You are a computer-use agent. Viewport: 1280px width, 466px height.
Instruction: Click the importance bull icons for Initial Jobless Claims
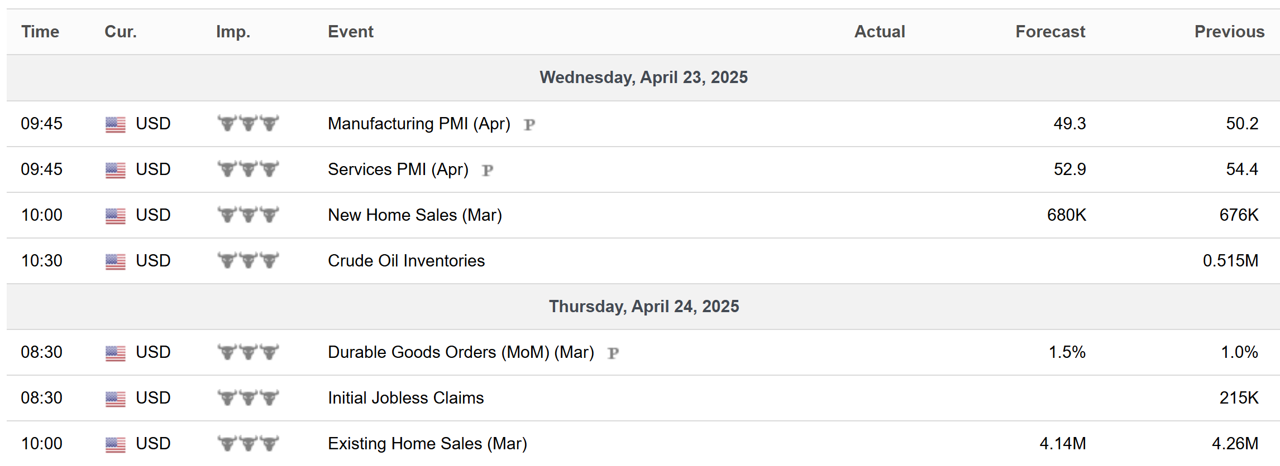(248, 398)
